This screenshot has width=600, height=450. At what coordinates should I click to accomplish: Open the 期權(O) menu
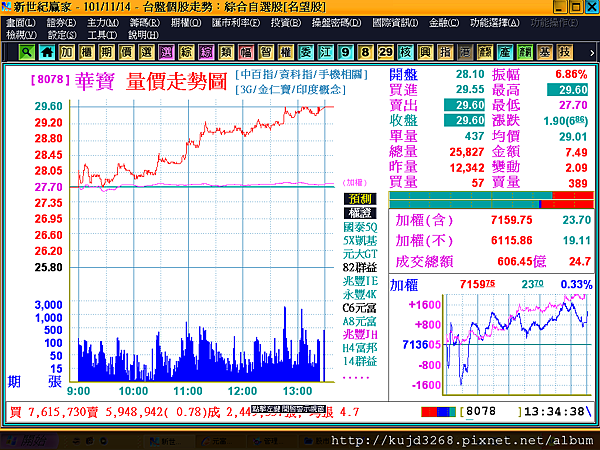coord(186,23)
